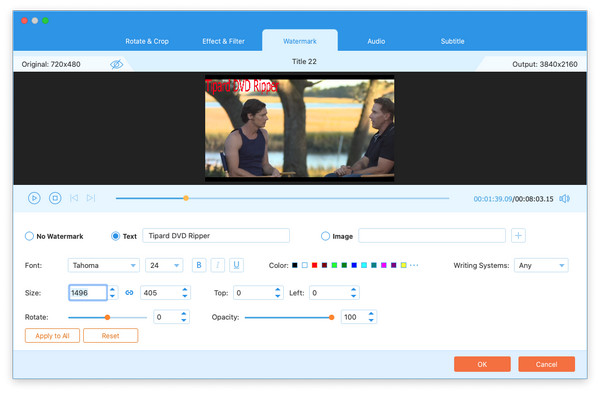The width and height of the screenshot is (600, 394).
Task: Pick the purple color swatch
Action: pos(394,265)
